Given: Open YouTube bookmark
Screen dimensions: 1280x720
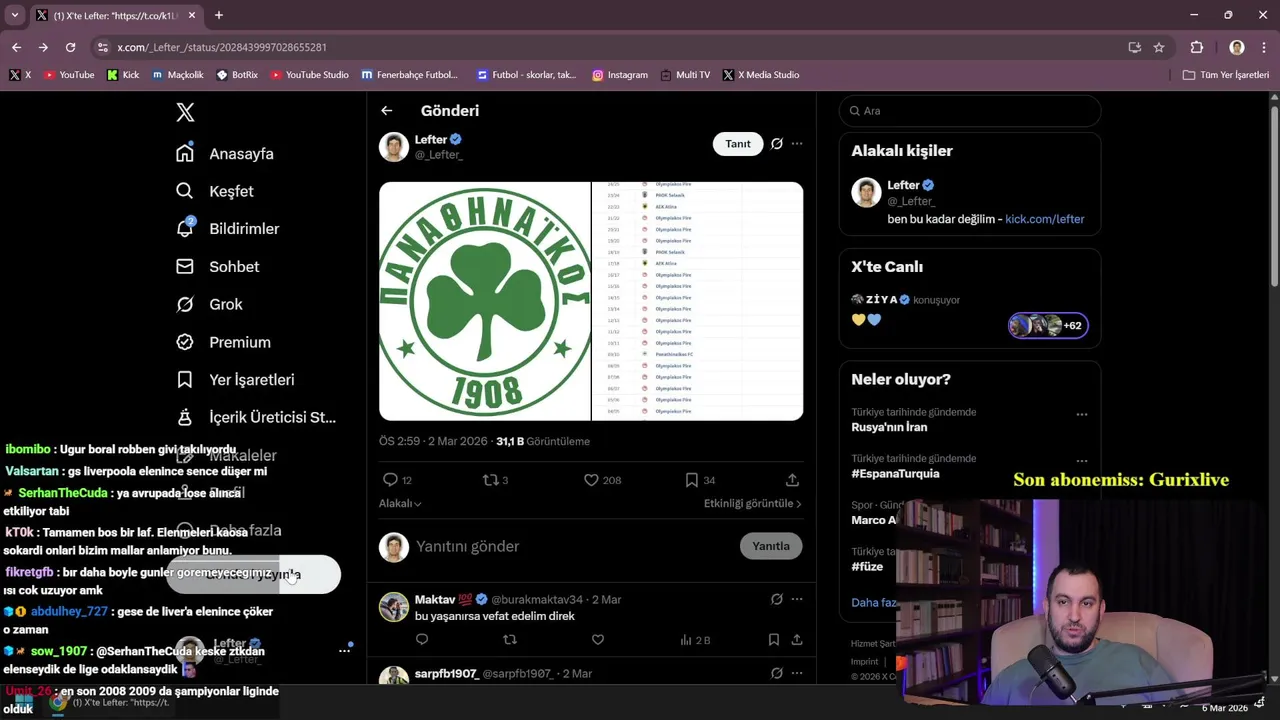Looking at the screenshot, I should coord(69,75).
